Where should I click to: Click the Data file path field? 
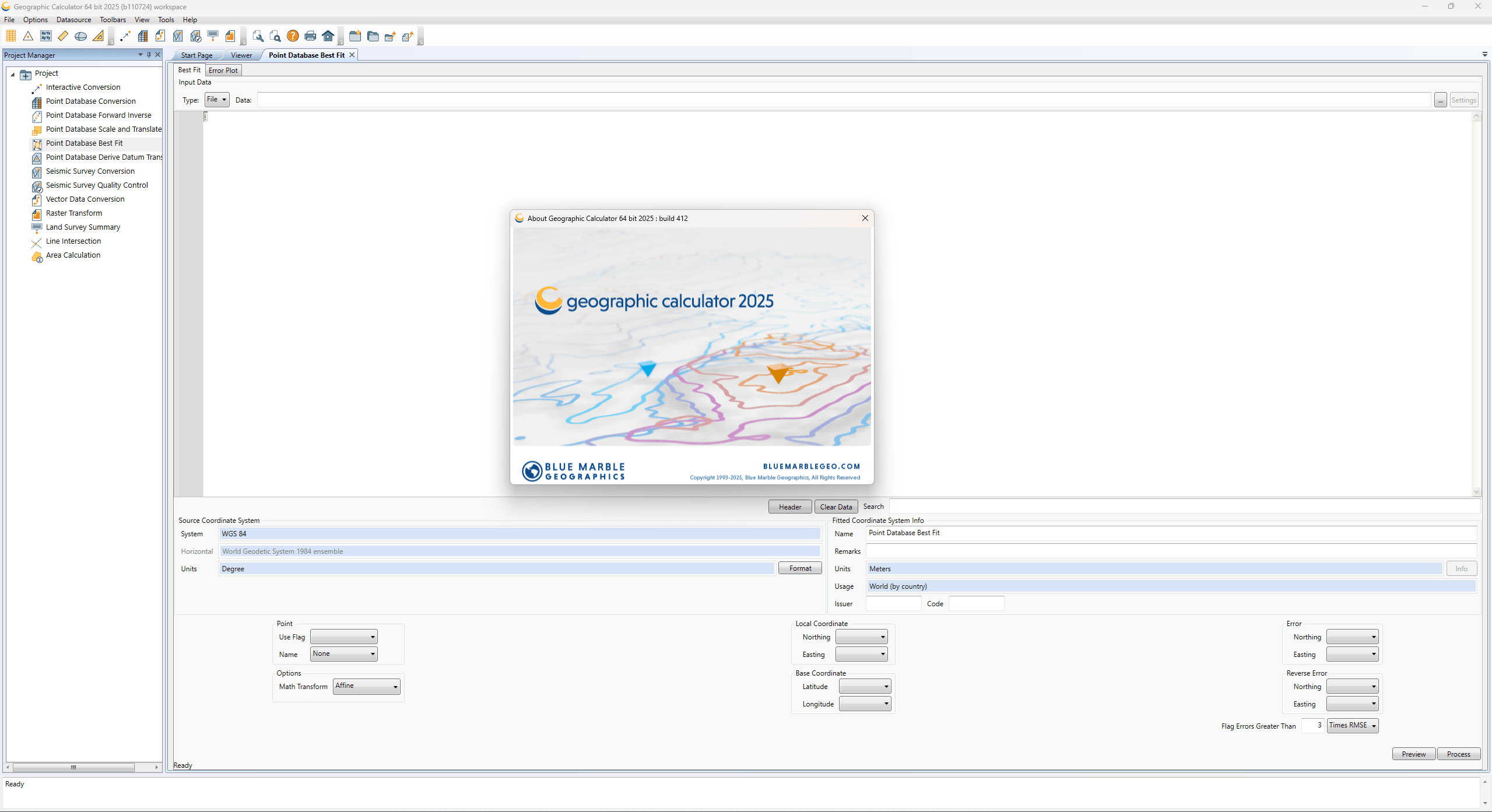pyautogui.click(x=844, y=100)
